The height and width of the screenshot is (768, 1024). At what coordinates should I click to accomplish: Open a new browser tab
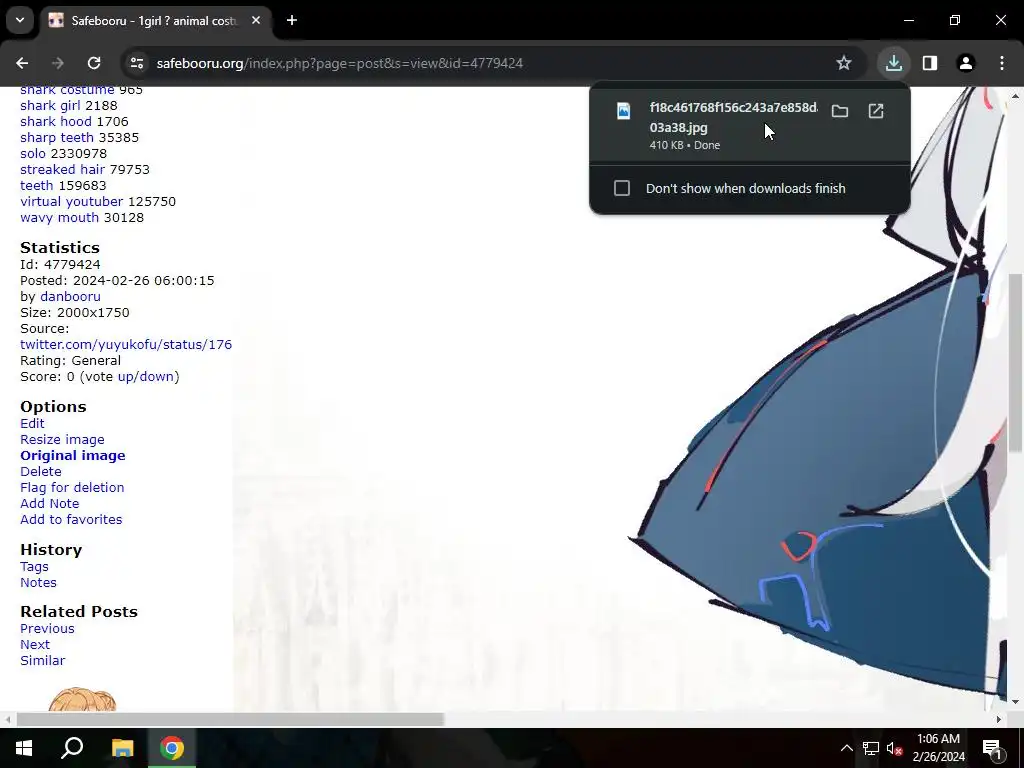[x=292, y=20]
